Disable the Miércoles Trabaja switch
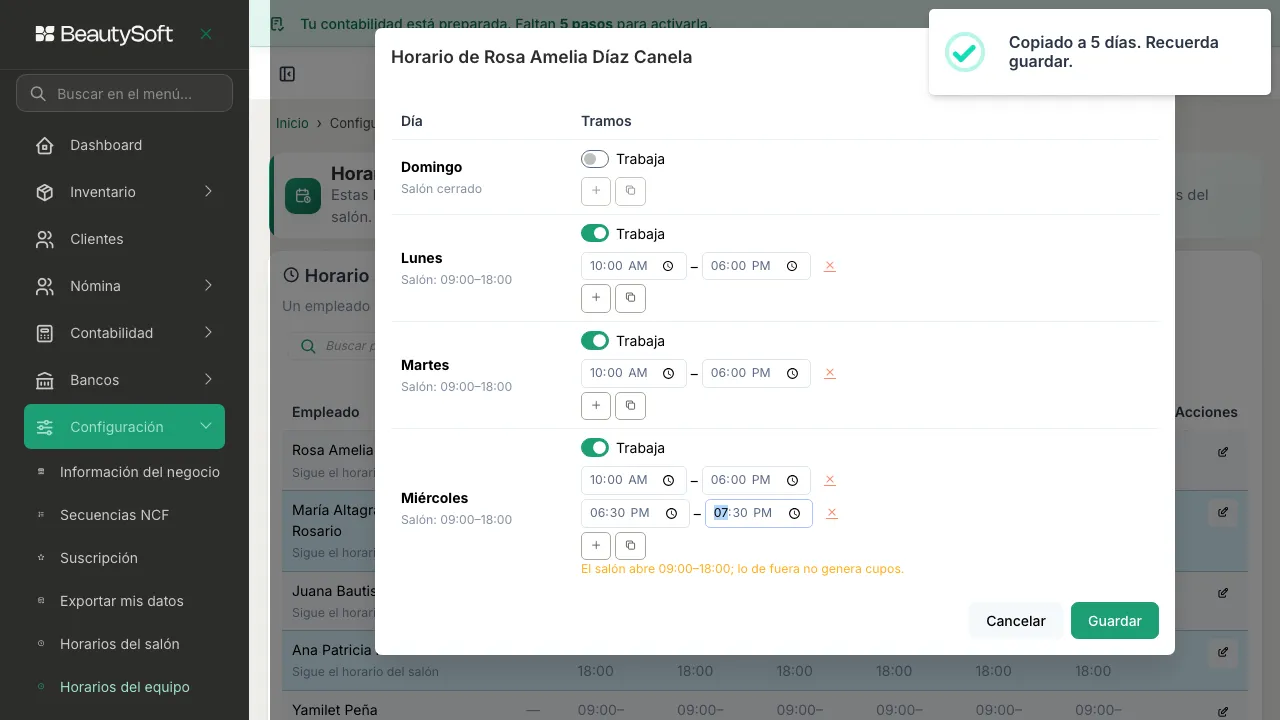The width and height of the screenshot is (1280, 720). (x=595, y=448)
